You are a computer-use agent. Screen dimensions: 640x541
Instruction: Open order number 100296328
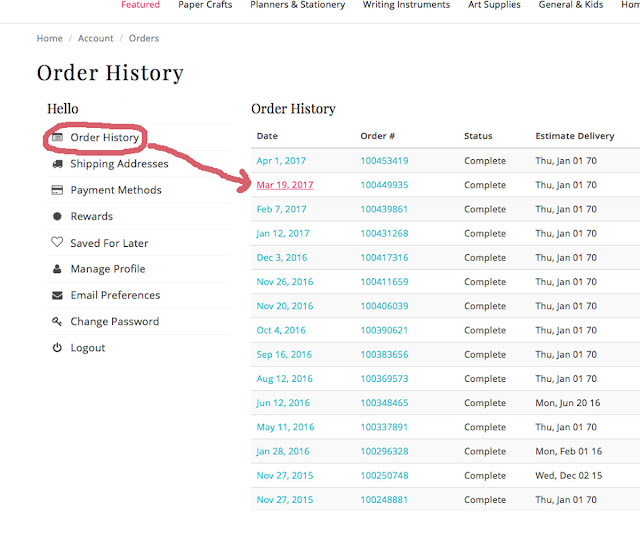tap(384, 452)
